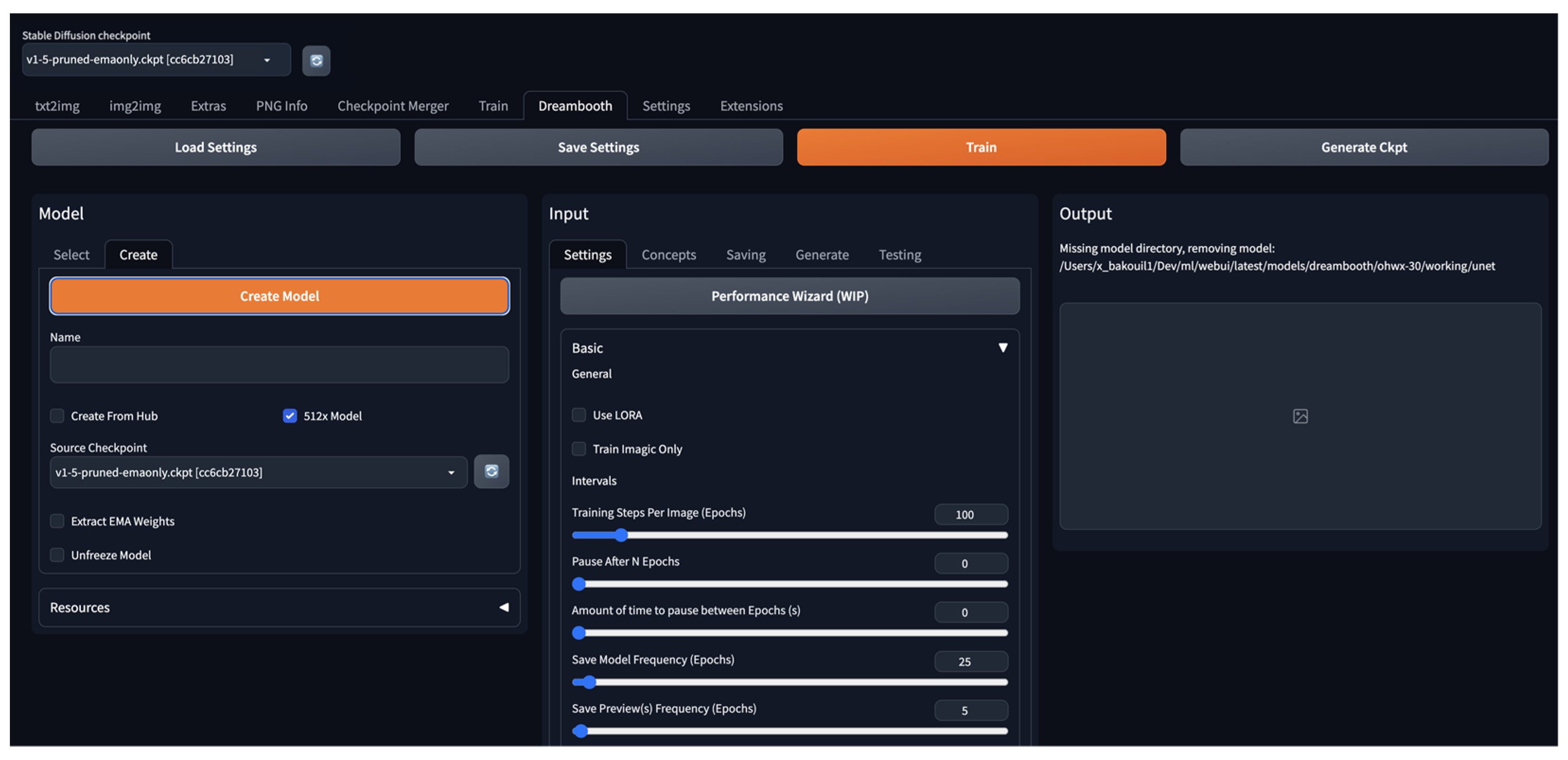Enable the Use LORA option
Viewport: 1568px width, 760px height.
click(579, 415)
